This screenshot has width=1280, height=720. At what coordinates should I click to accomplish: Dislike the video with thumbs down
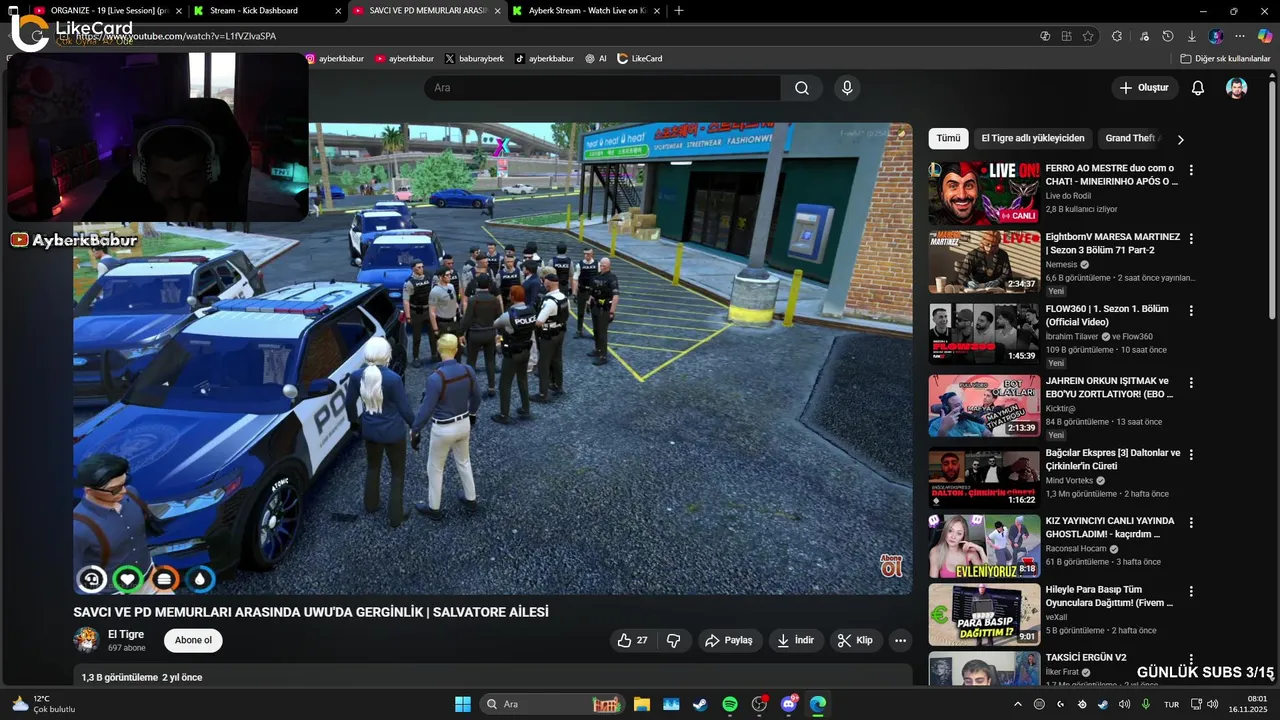click(674, 640)
